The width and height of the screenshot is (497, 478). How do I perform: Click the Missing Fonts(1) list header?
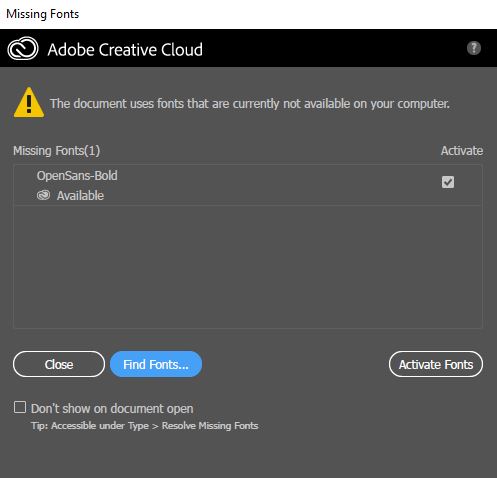click(x=57, y=151)
